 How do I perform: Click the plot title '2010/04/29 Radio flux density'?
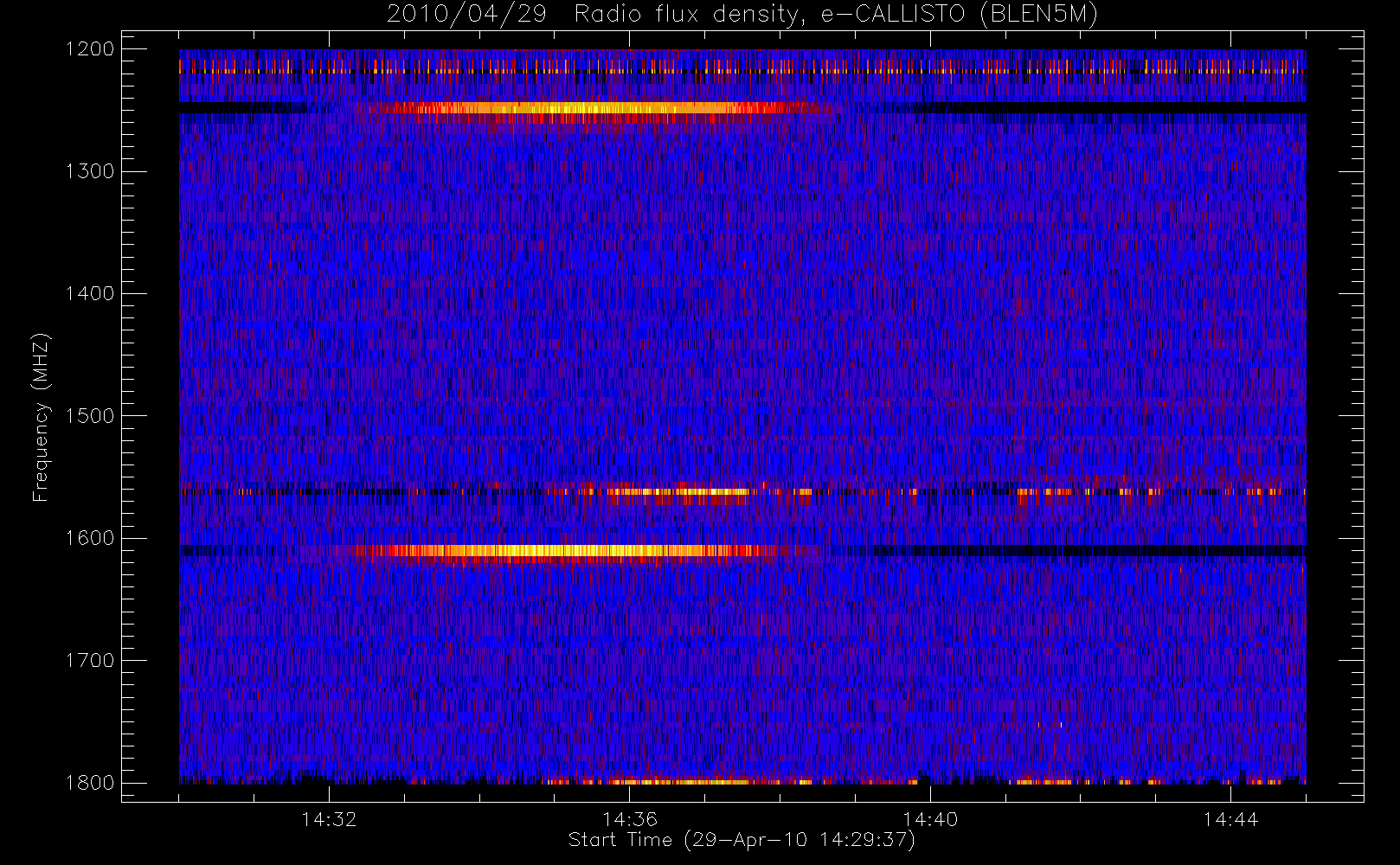coord(742,15)
